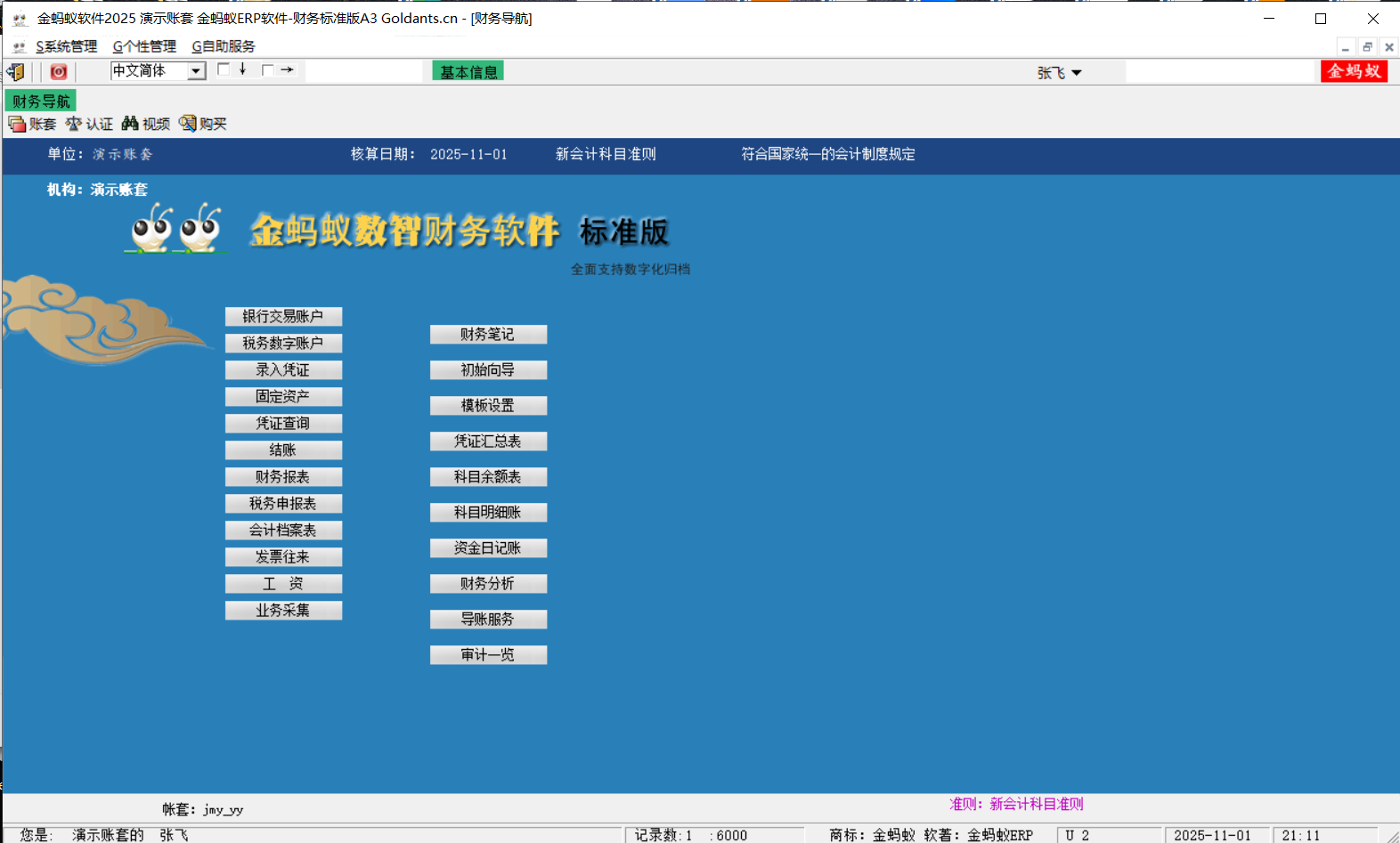1400x843 pixels.
Task: Click the red 金蚂蚁 logo badge
Action: click(x=1354, y=71)
